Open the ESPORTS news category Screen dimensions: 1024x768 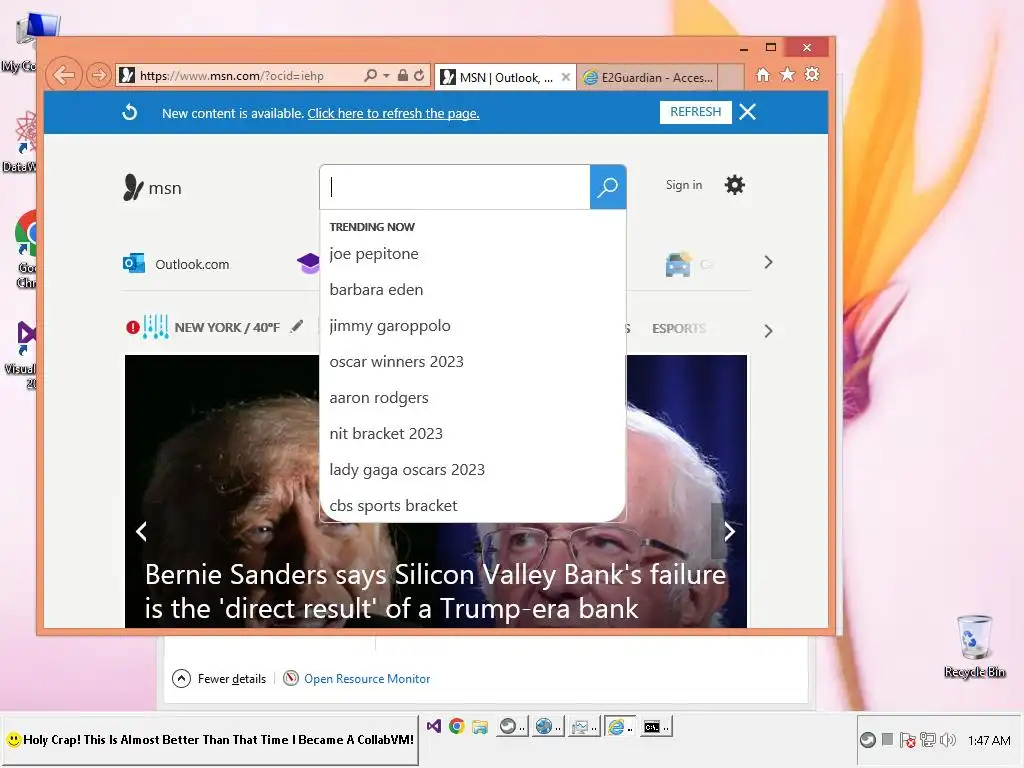click(x=679, y=328)
